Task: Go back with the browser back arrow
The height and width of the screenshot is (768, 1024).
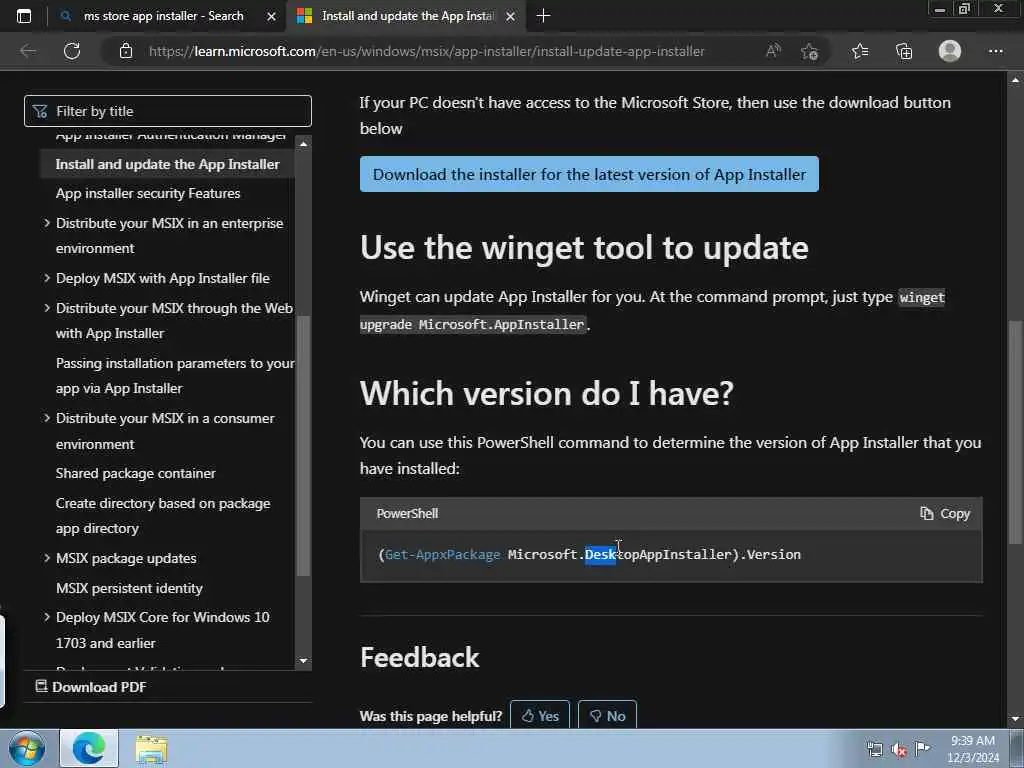Action: click(x=28, y=51)
